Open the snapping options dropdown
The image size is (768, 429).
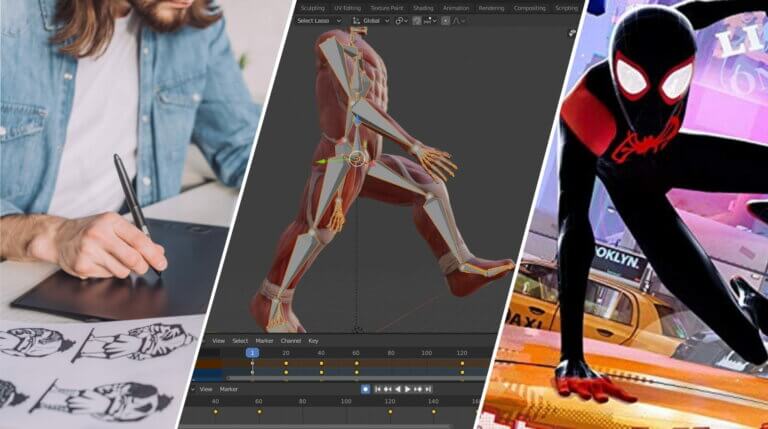tap(431, 21)
